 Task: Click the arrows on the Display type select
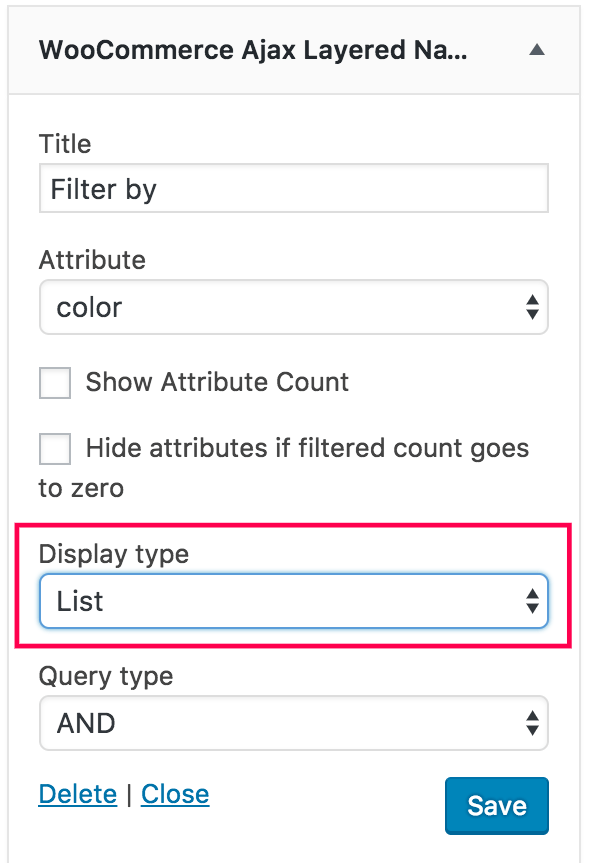[532, 601]
